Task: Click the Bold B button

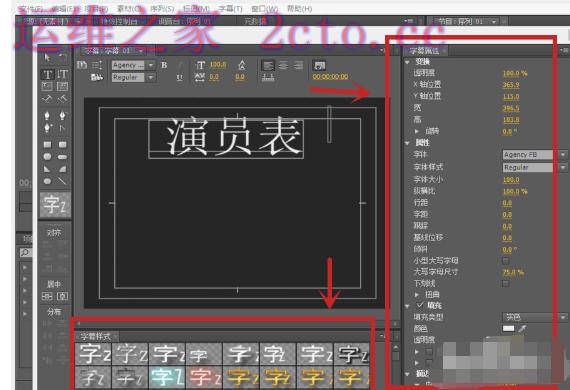Action: click(164, 65)
